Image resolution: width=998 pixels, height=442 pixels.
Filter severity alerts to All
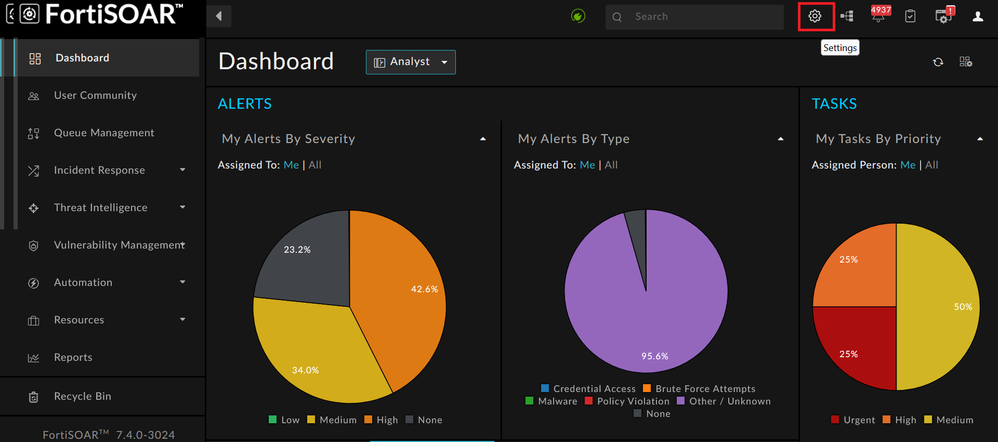[x=315, y=165]
